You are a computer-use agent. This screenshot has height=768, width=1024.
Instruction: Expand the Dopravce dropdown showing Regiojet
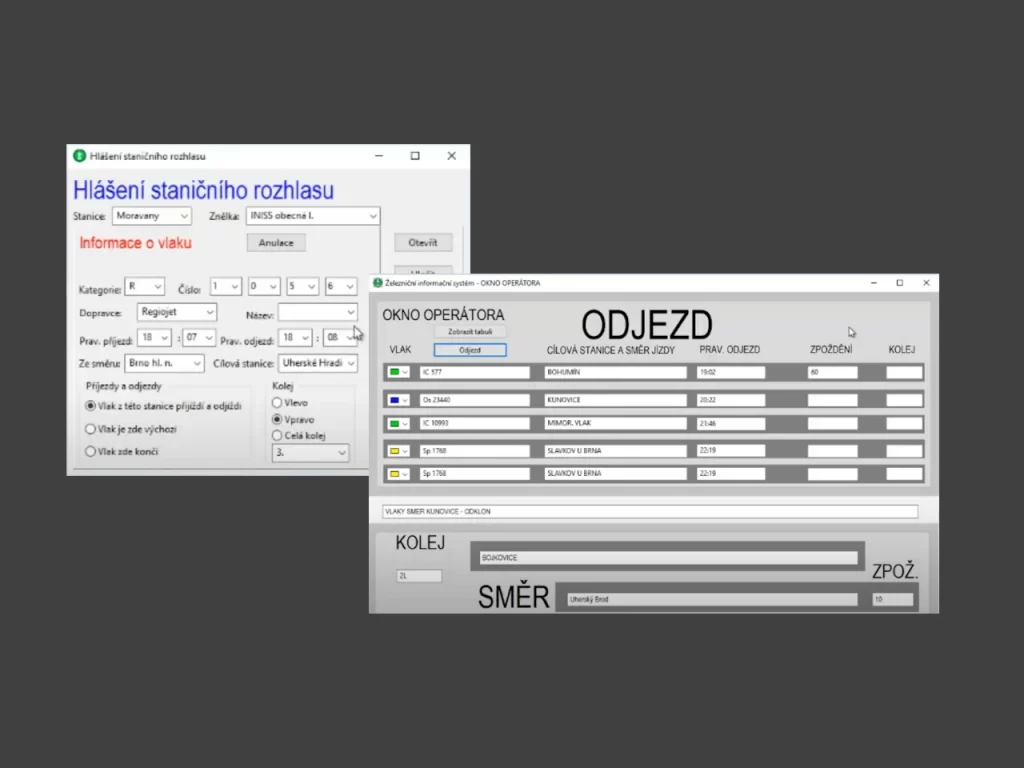177,312
